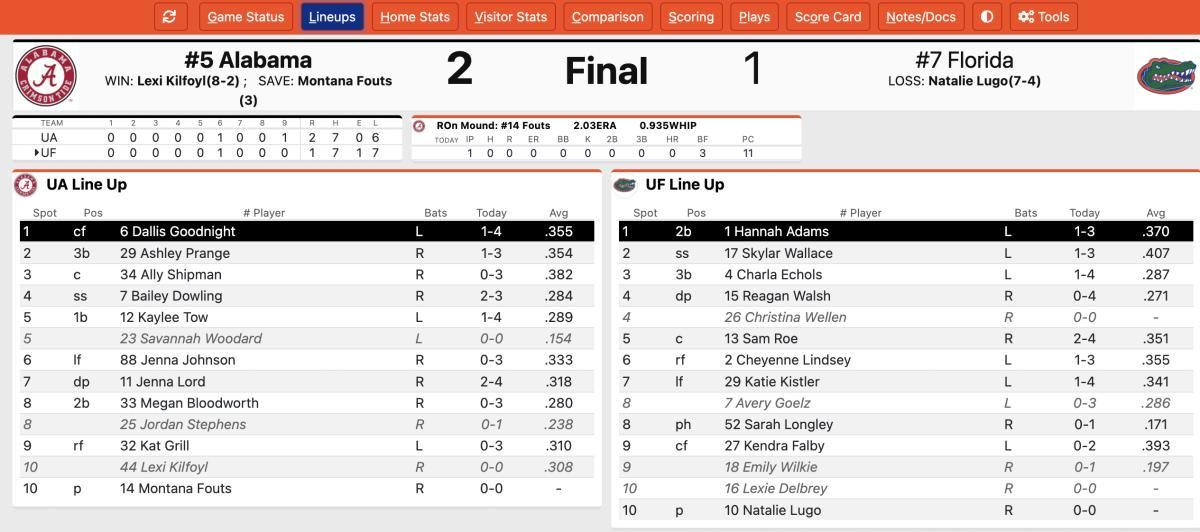Toggle the dark mode contrast icon

pos(987,17)
